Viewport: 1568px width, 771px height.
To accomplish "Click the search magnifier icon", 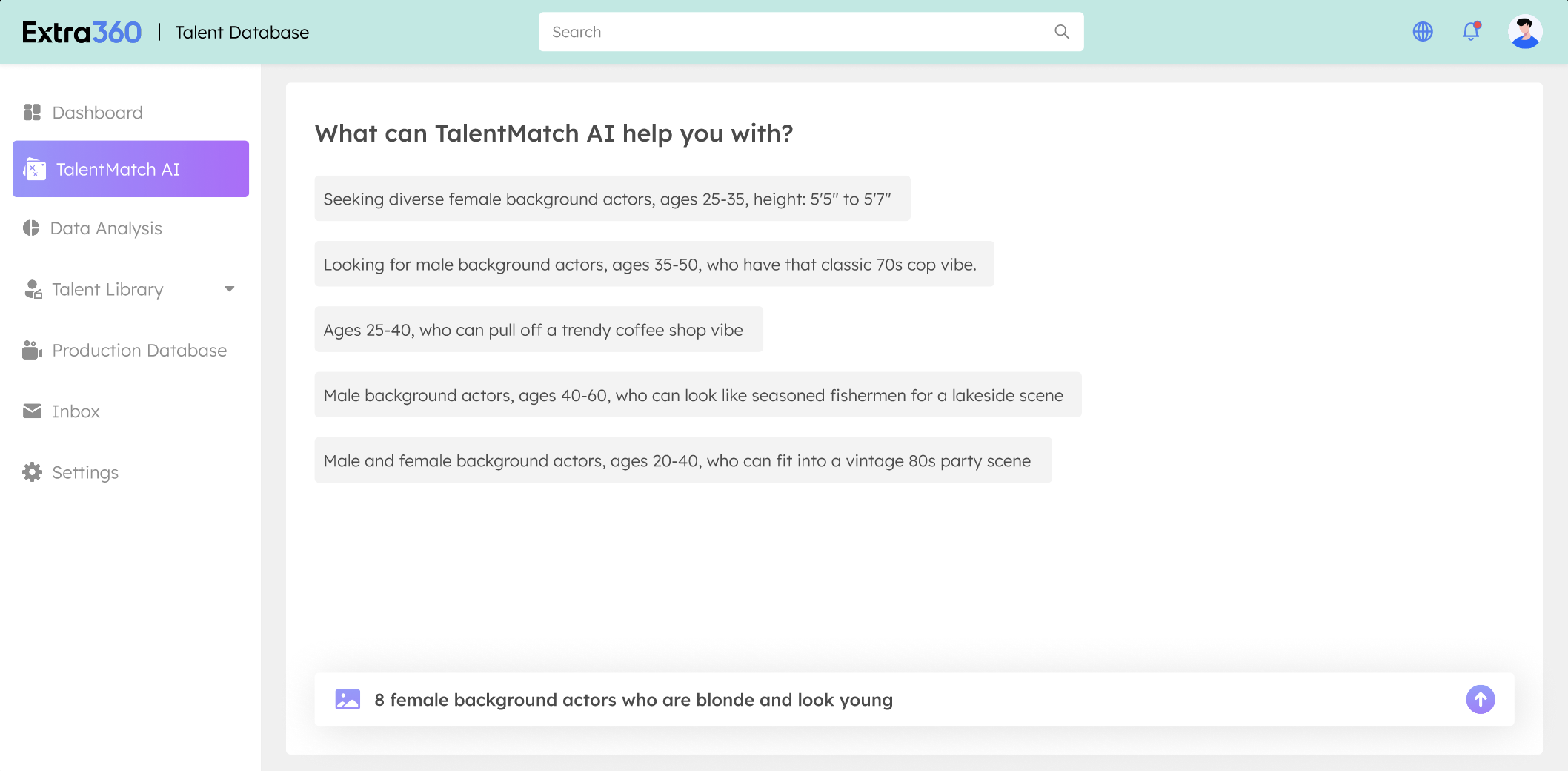I will (x=1062, y=32).
